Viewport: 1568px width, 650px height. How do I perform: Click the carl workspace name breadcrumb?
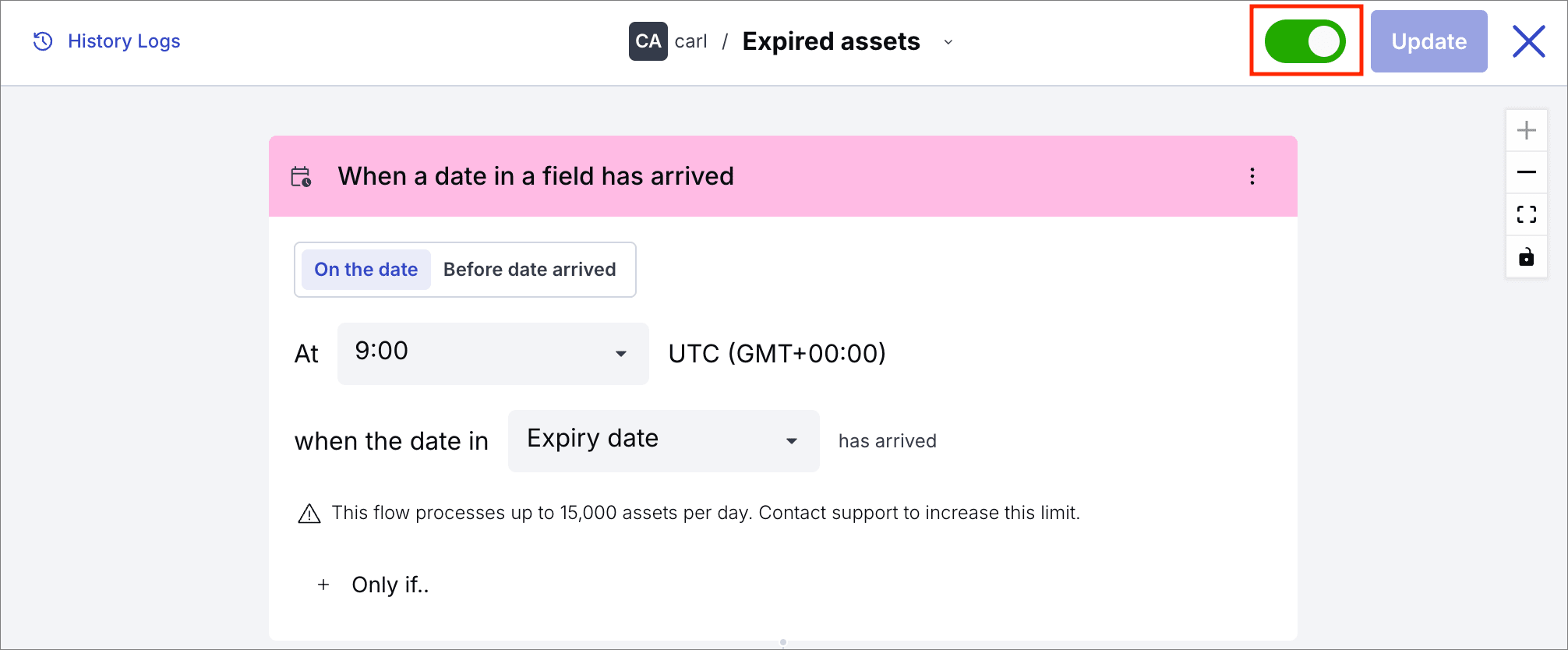691,41
